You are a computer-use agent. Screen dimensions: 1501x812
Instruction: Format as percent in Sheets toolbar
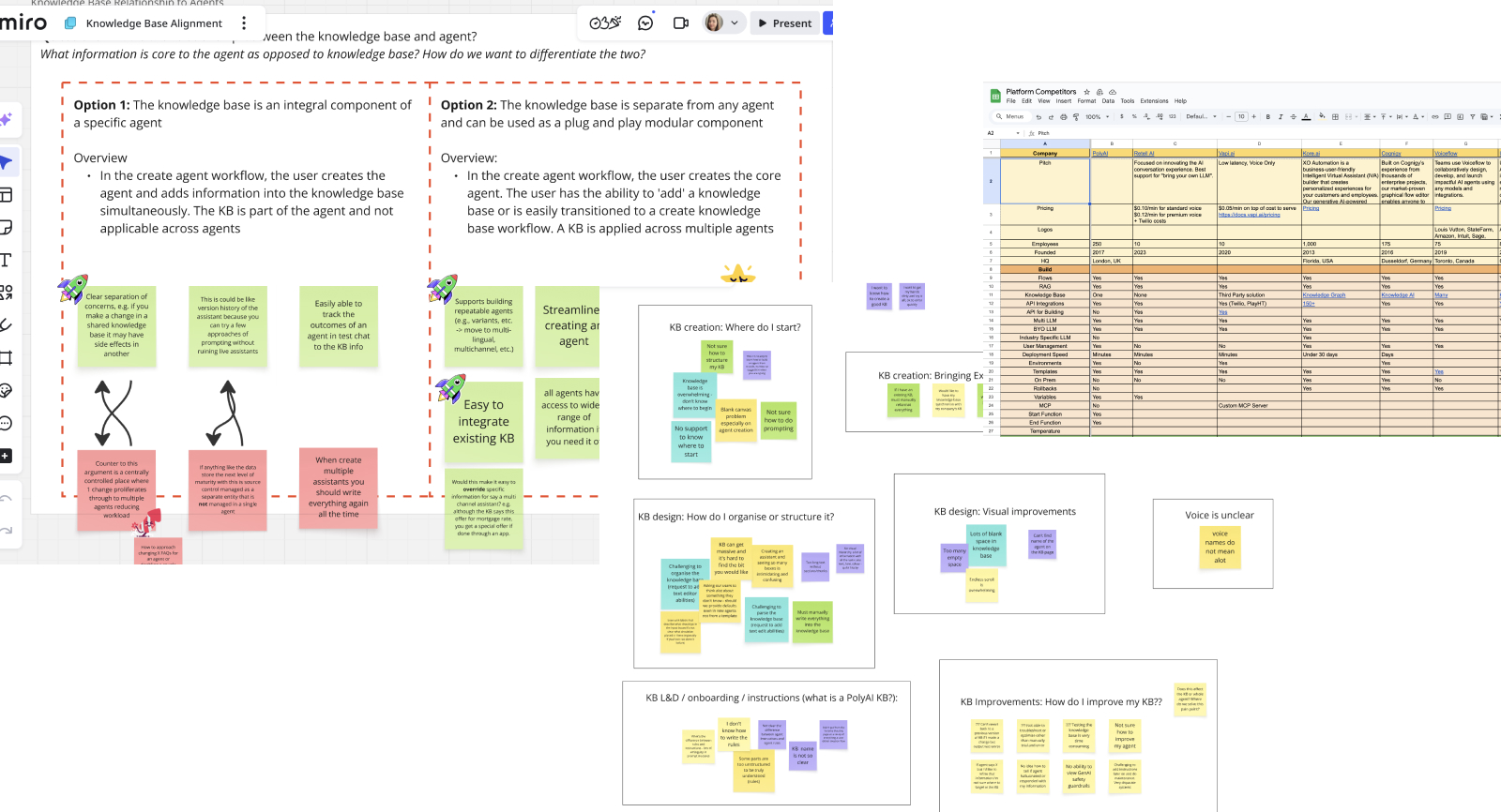click(1134, 117)
